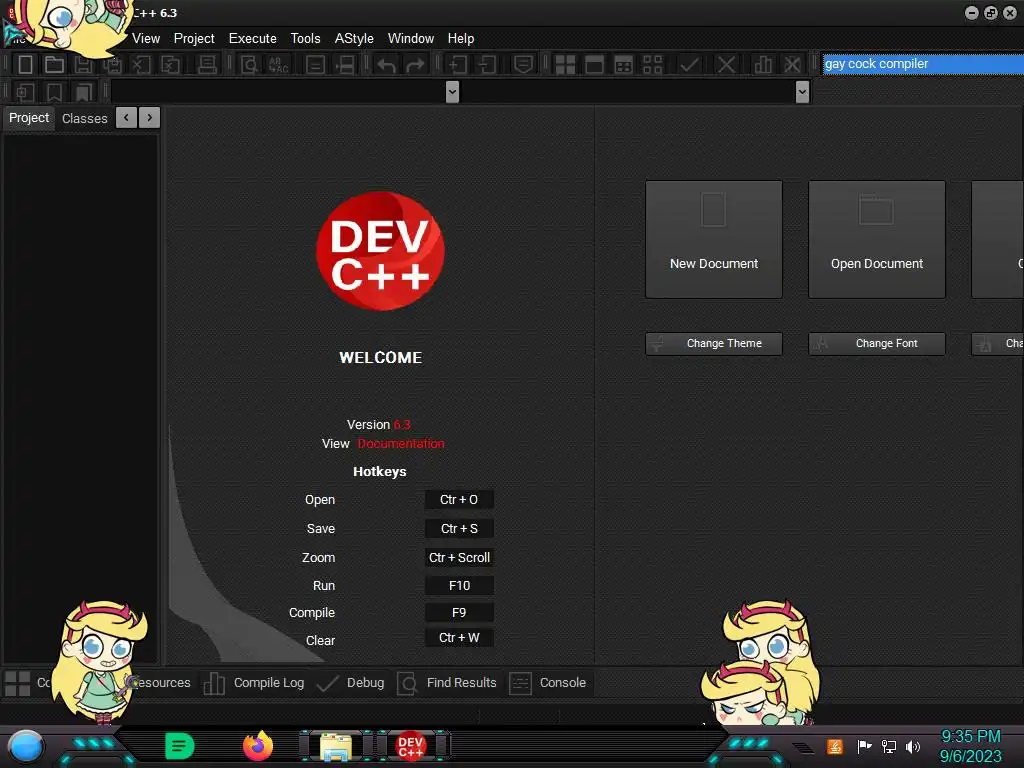
Task: Expand the function list dropdown arrow
Action: click(x=803, y=91)
